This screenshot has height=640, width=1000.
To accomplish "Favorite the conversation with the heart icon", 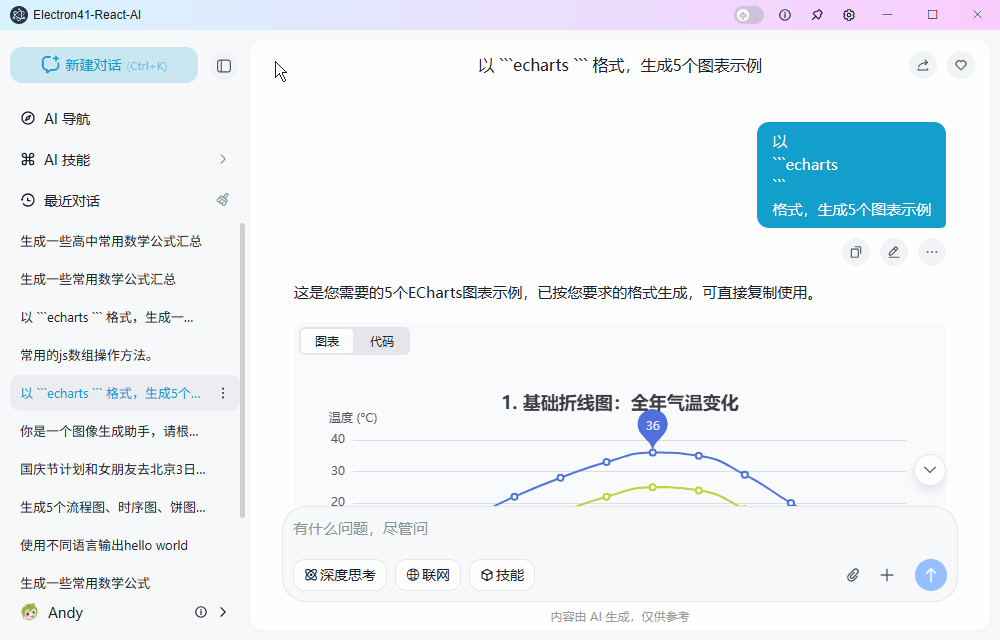I will point(961,65).
